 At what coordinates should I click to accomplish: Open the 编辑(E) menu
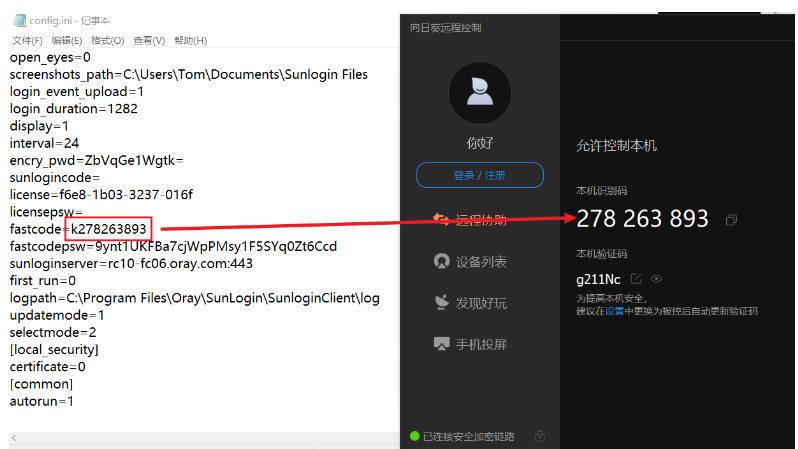pyautogui.click(x=67, y=40)
